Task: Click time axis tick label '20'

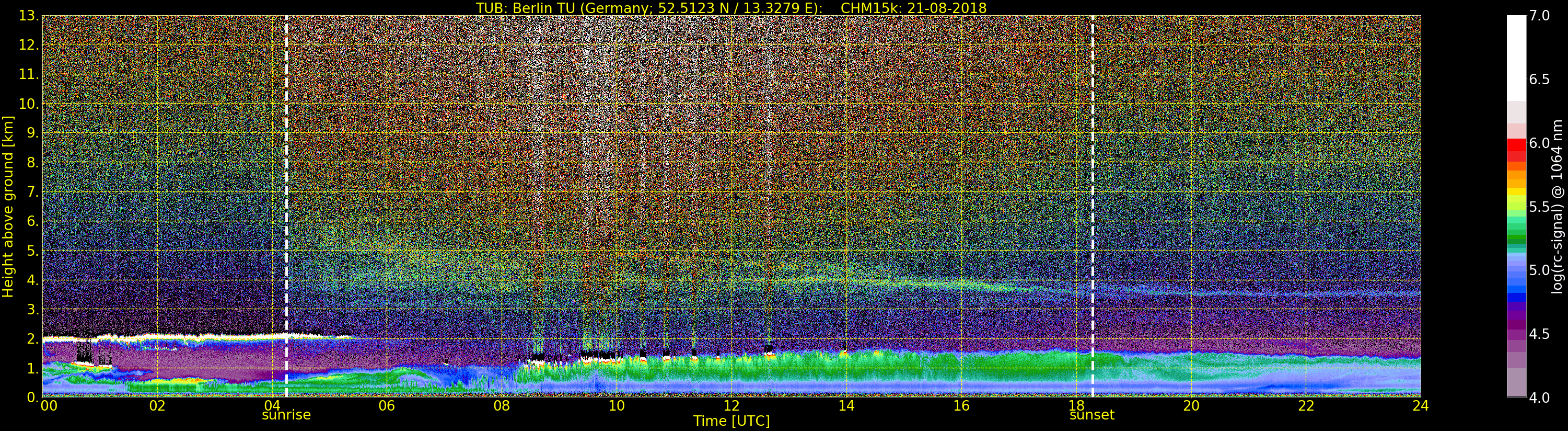Action: tap(1191, 405)
